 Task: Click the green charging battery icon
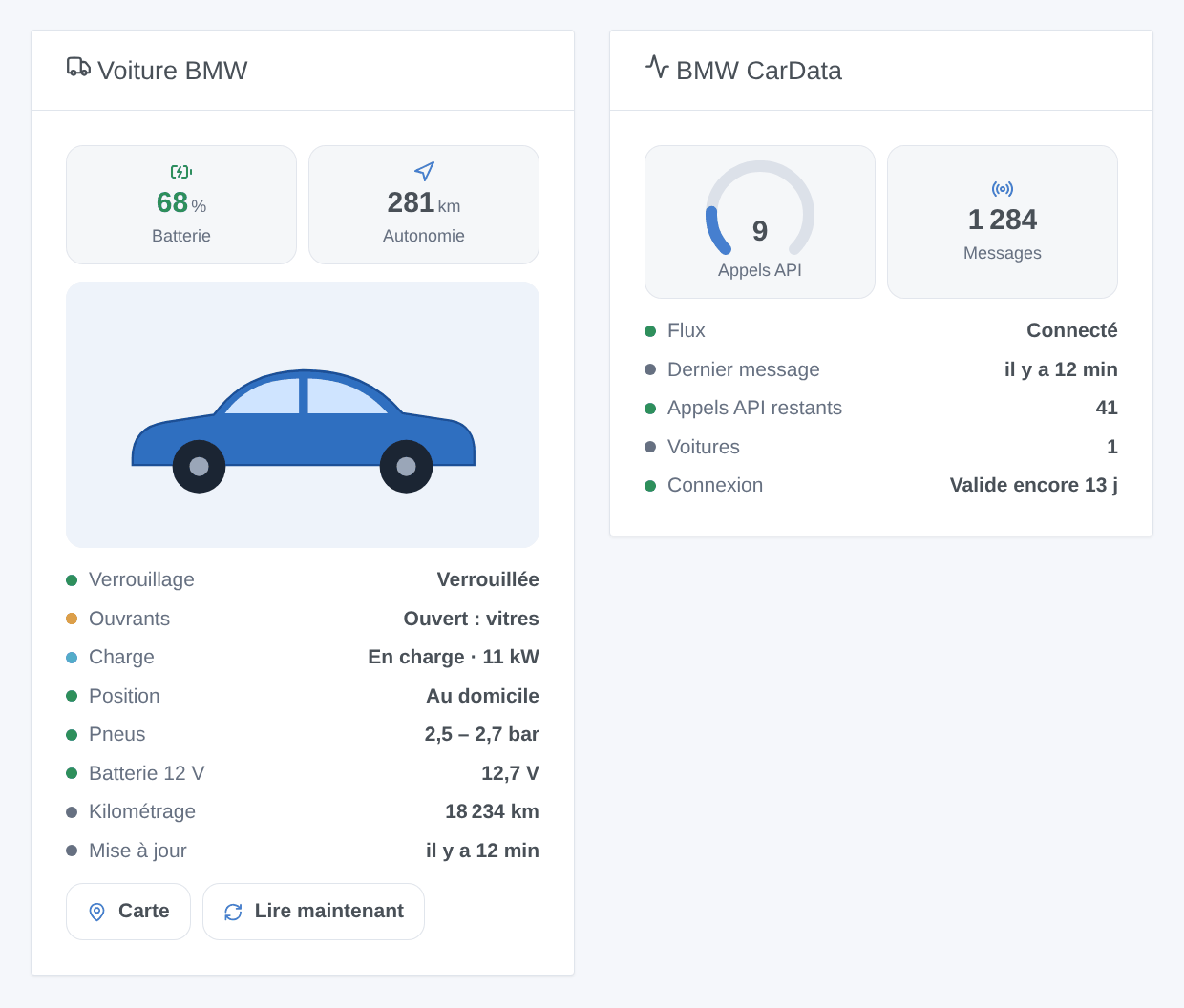click(181, 172)
